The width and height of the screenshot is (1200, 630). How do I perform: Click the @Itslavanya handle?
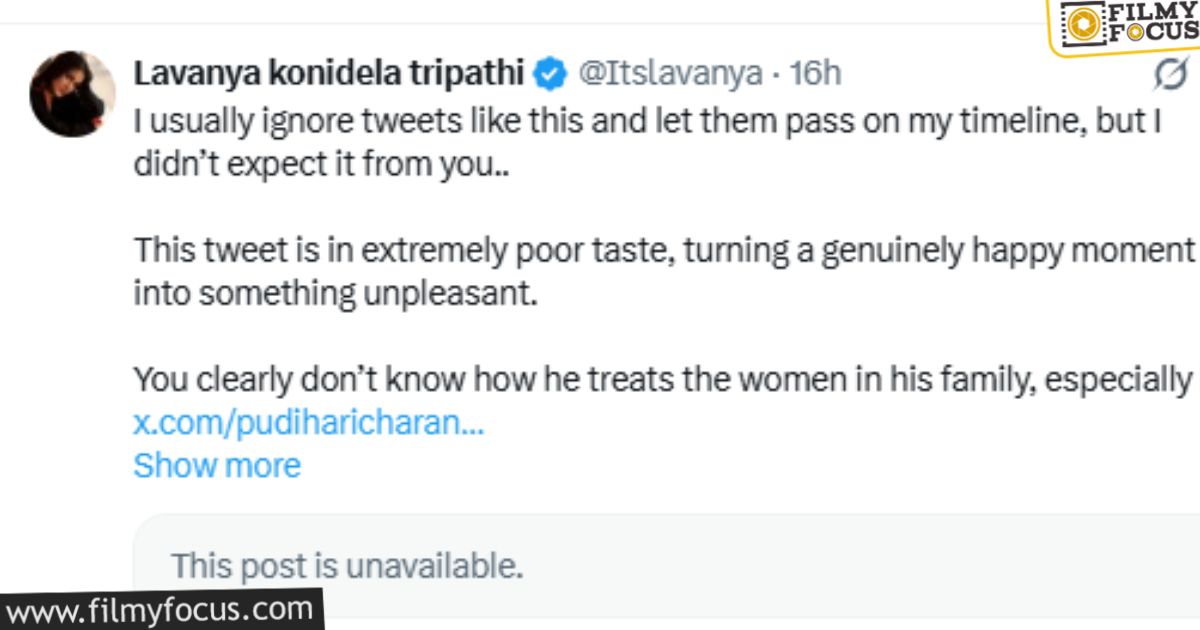click(668, 73)
